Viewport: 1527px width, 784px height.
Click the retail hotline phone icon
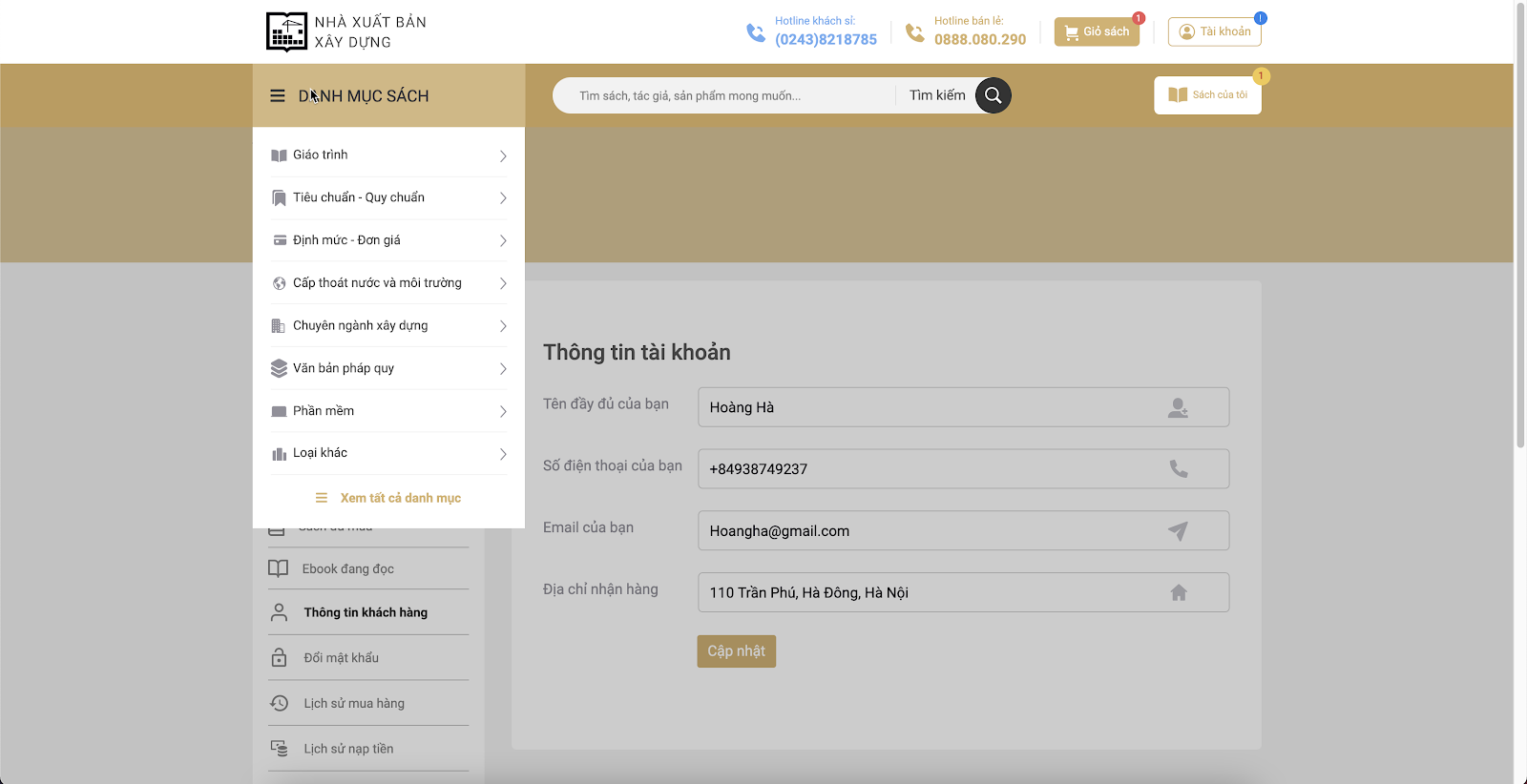tap(915, 33)
